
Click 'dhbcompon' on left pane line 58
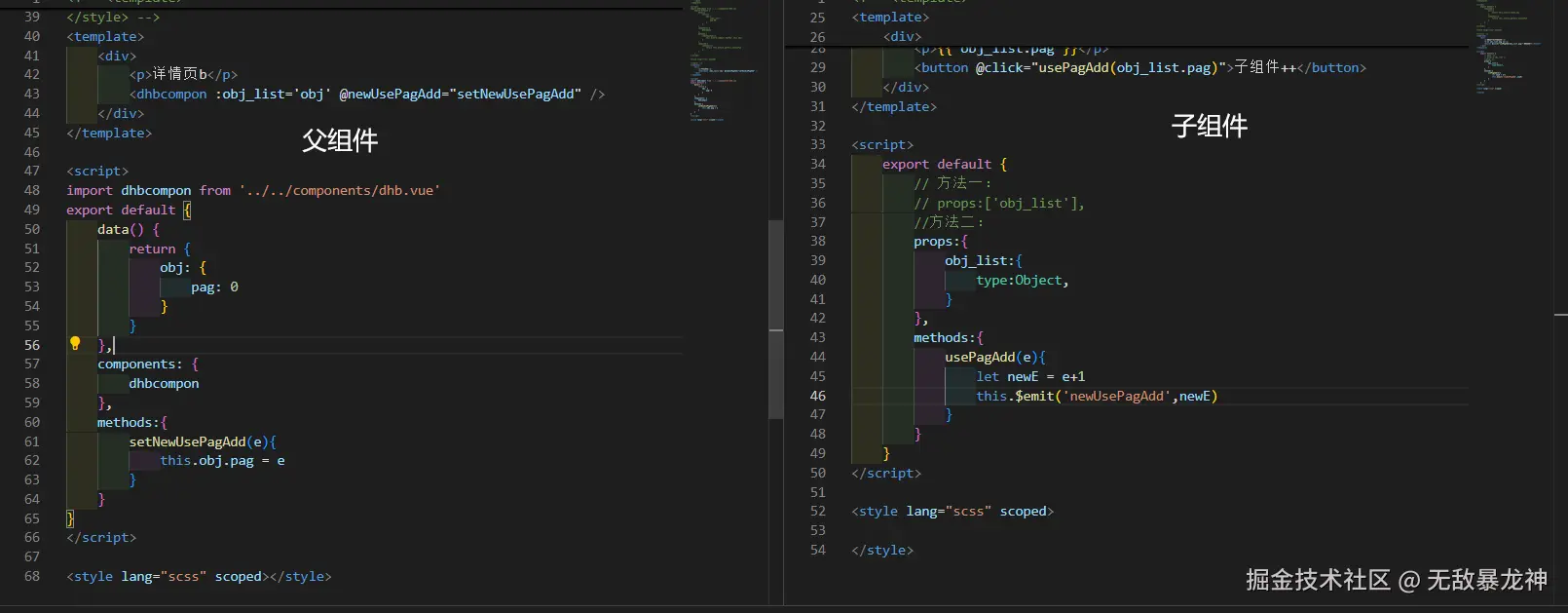pos(164,383)
